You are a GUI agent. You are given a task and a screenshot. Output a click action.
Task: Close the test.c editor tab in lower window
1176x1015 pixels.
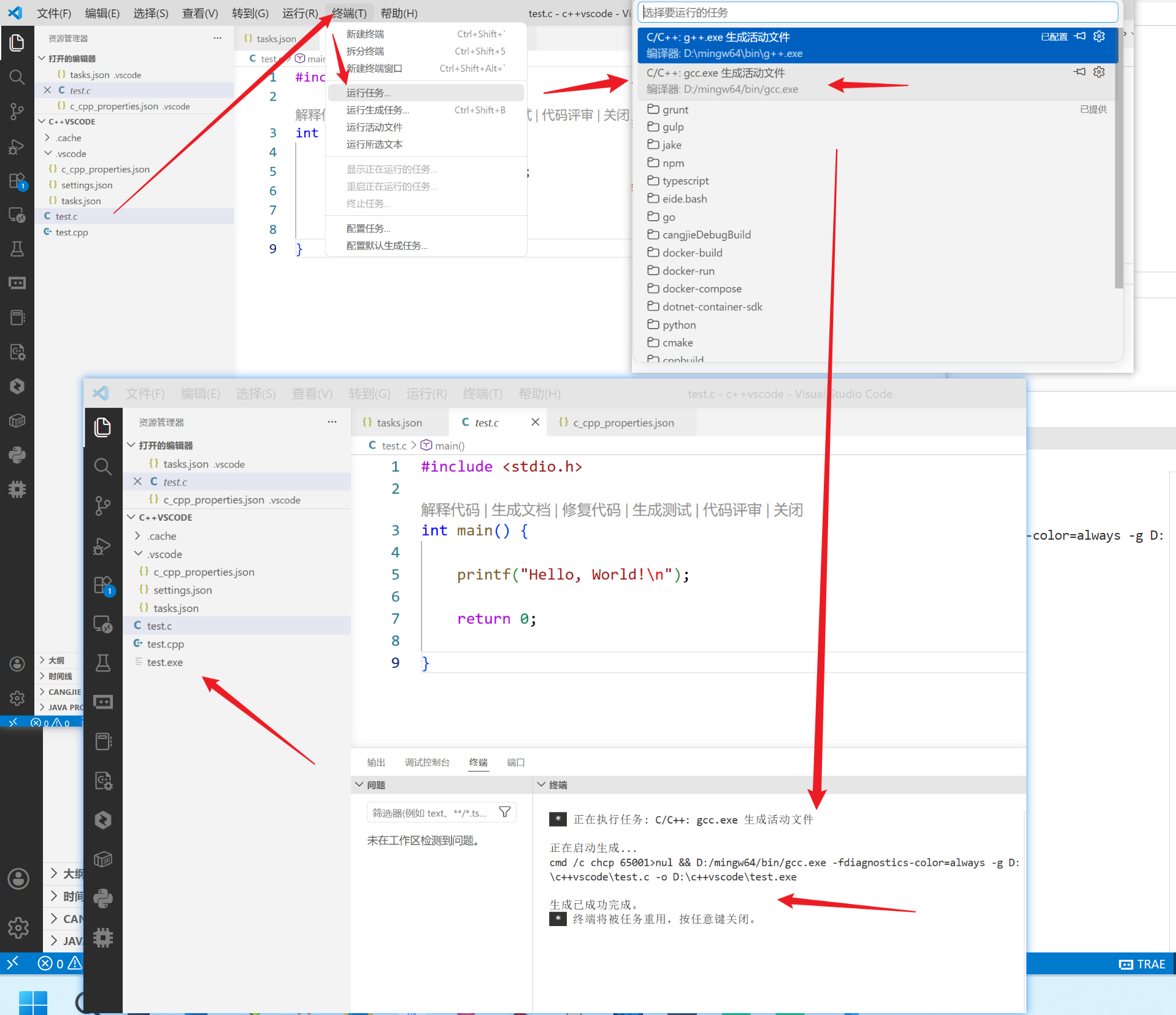[535, 422]
